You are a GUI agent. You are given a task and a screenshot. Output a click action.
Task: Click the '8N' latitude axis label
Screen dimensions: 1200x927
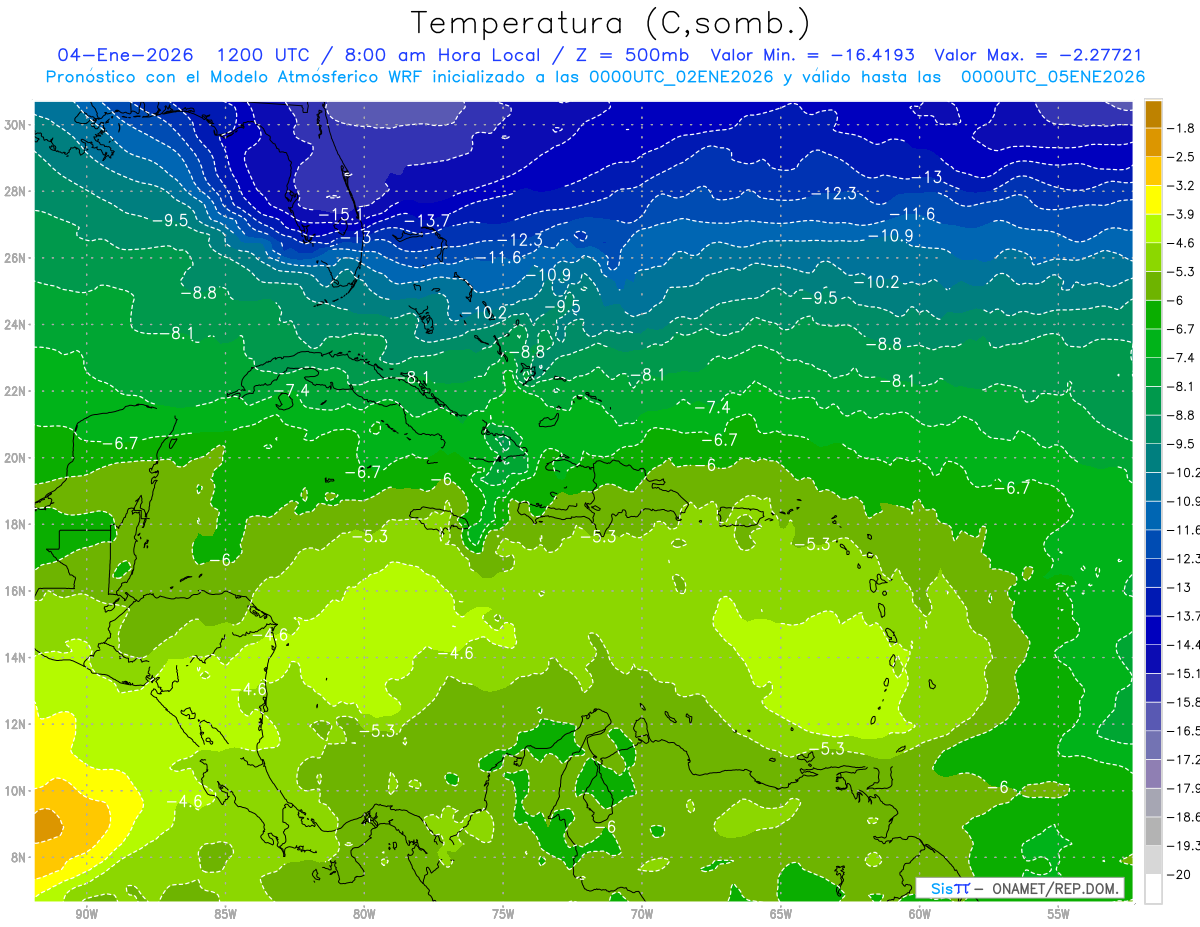click(20, 857)
